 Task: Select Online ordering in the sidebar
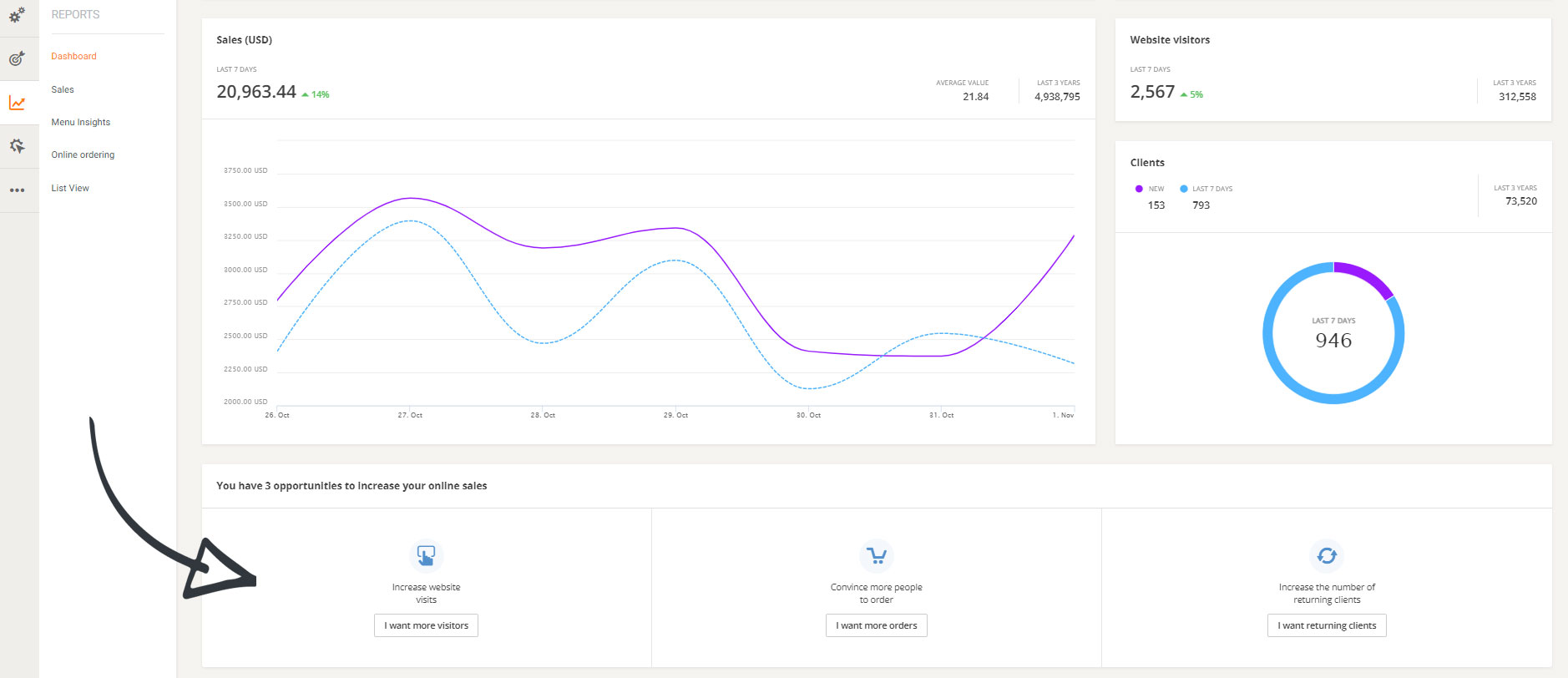point(83,154)
